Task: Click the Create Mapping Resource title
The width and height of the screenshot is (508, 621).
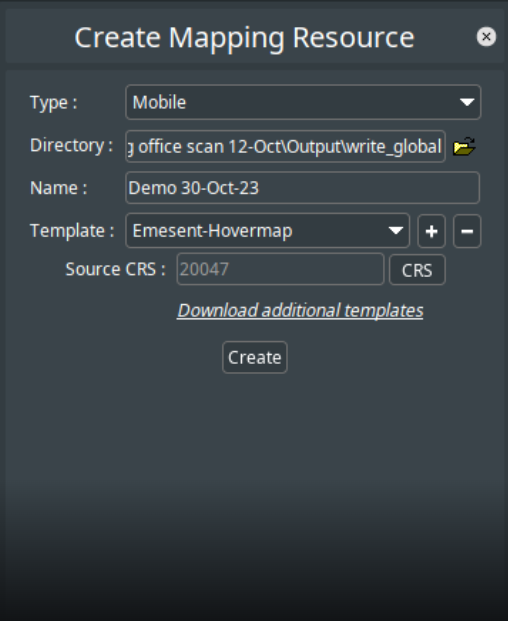Action: pyautogui.click(x=244, y=38)
